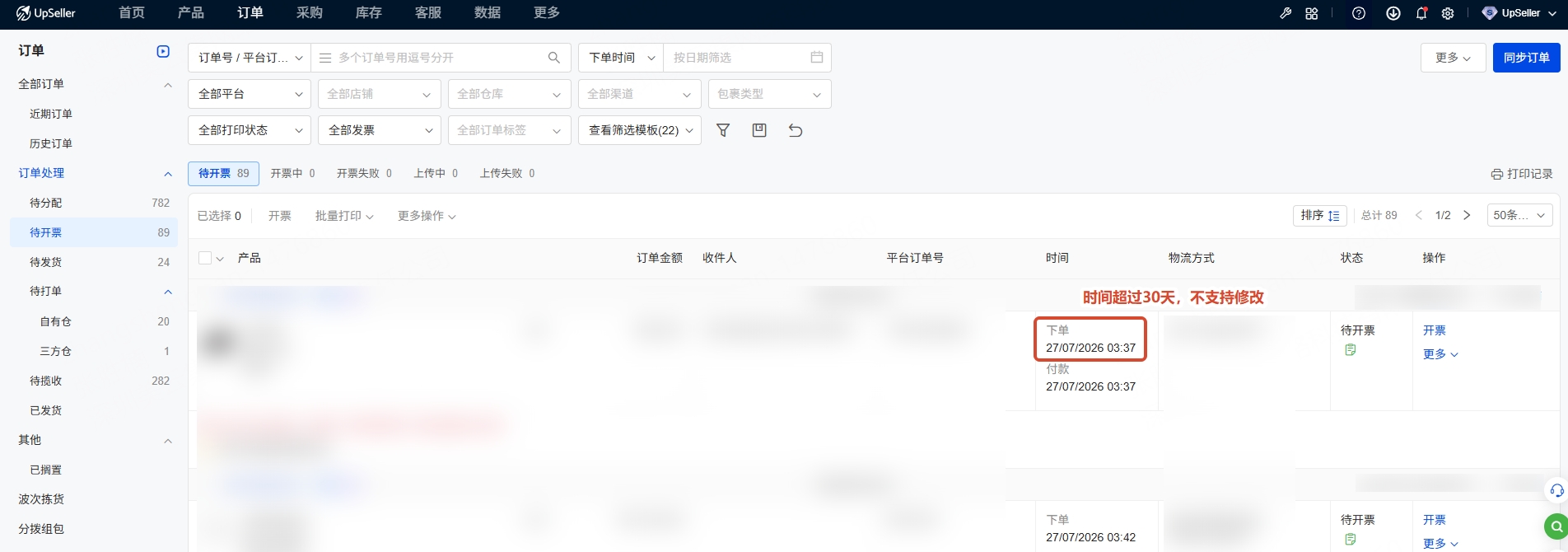Open the 全部仓库 dropdown
Viewport: 1568px width, 552px height.
(x=510, y=94)
